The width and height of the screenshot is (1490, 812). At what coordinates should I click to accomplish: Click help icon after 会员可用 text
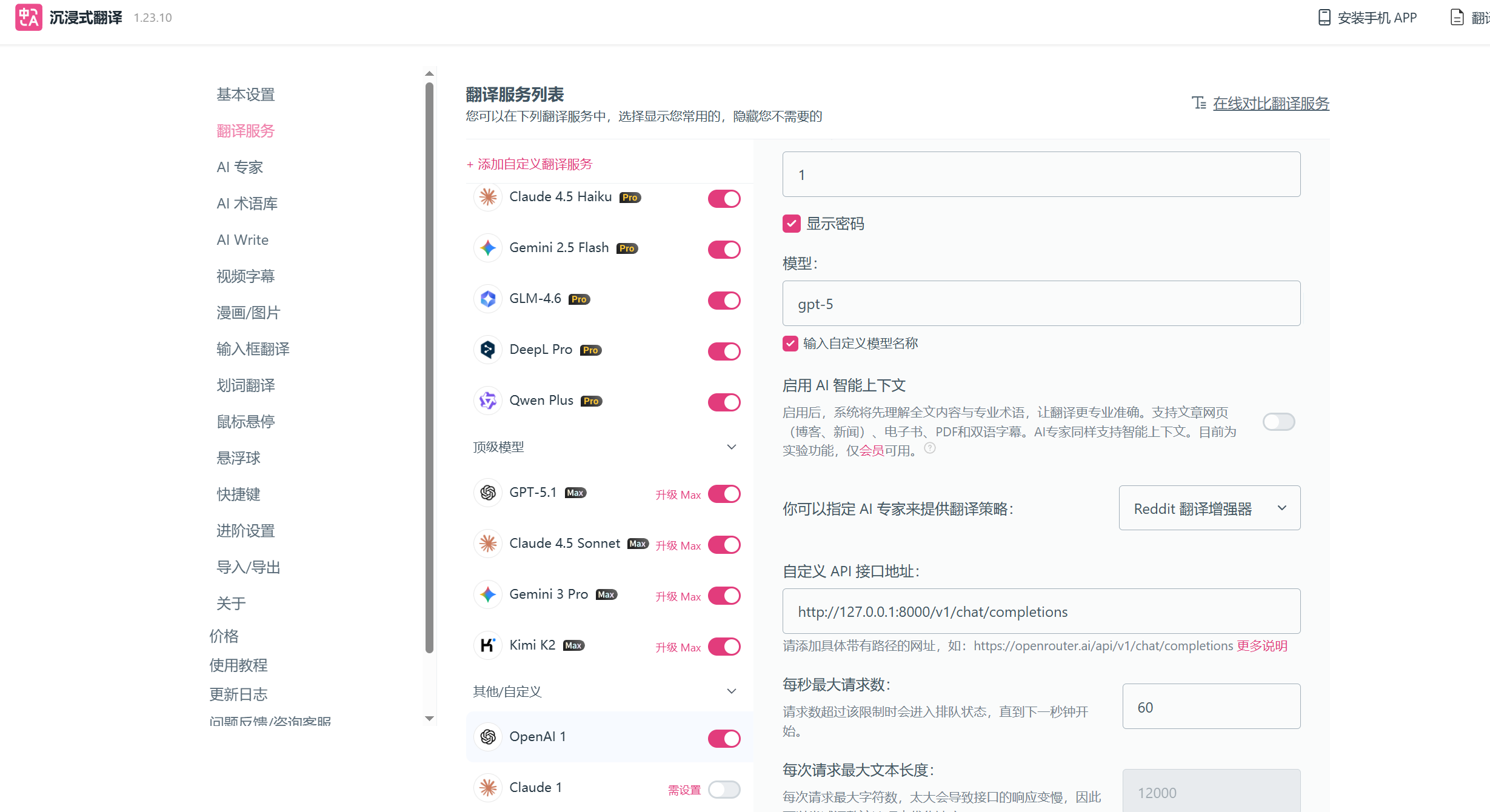(930, 448)
